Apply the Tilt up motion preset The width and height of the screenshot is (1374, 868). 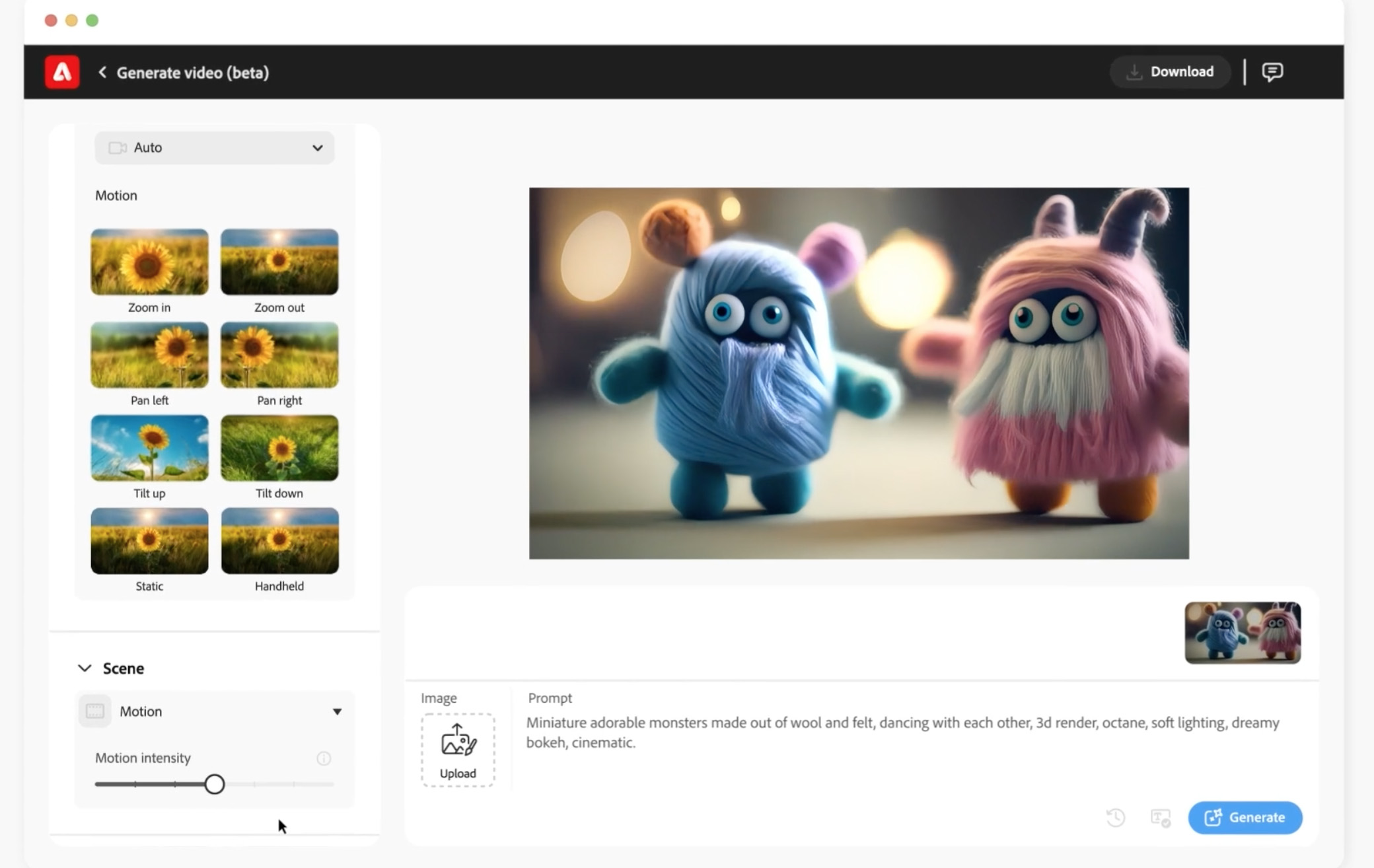click(149, 448)
